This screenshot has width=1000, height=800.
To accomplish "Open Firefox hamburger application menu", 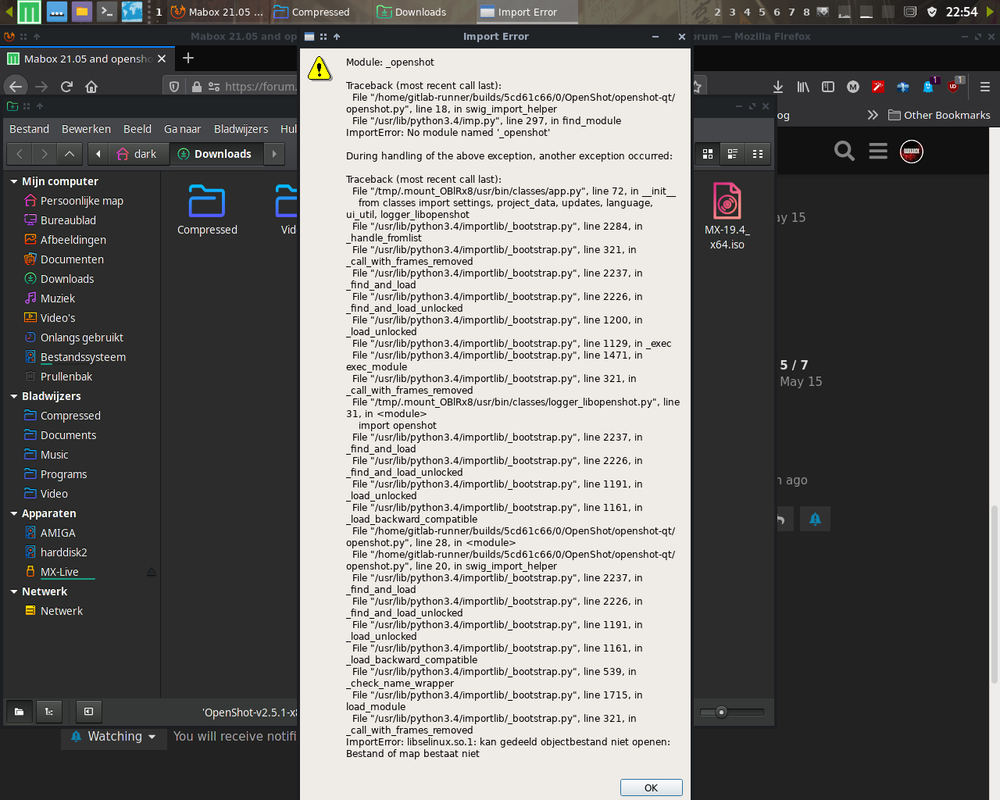I will 985,87.
